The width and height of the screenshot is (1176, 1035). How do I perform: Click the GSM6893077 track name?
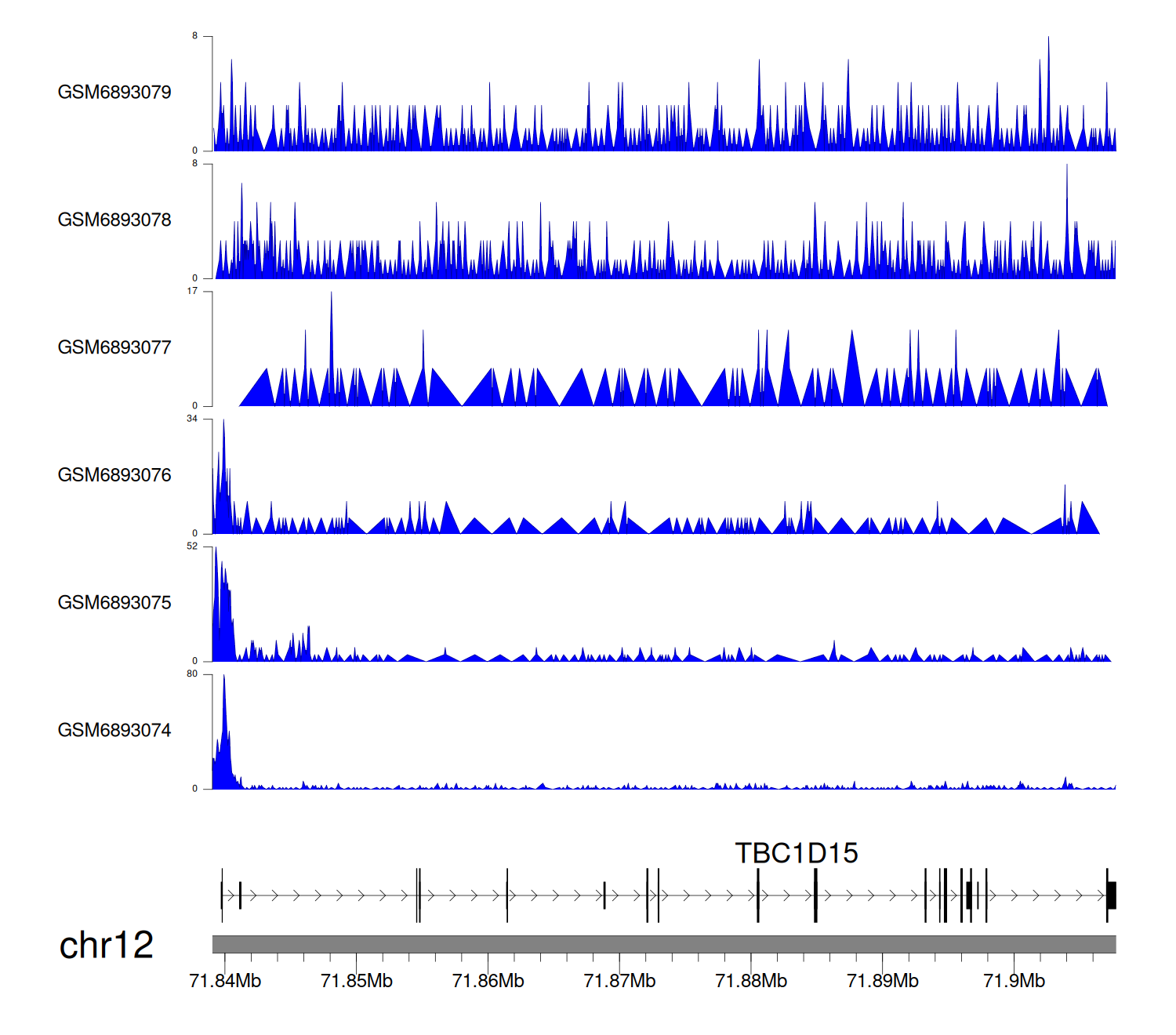(114, 348)
